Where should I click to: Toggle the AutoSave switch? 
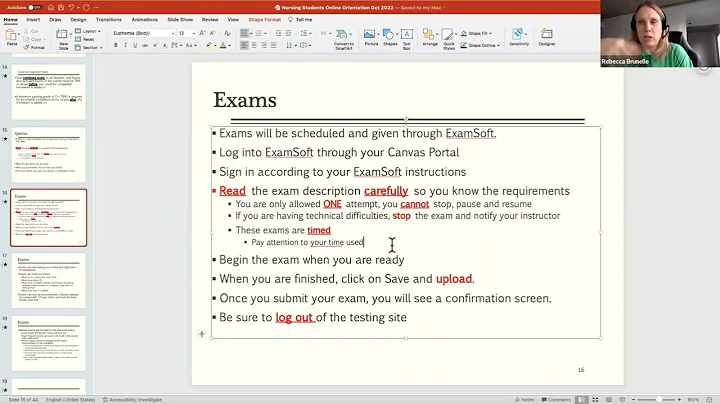click(35, 7)
